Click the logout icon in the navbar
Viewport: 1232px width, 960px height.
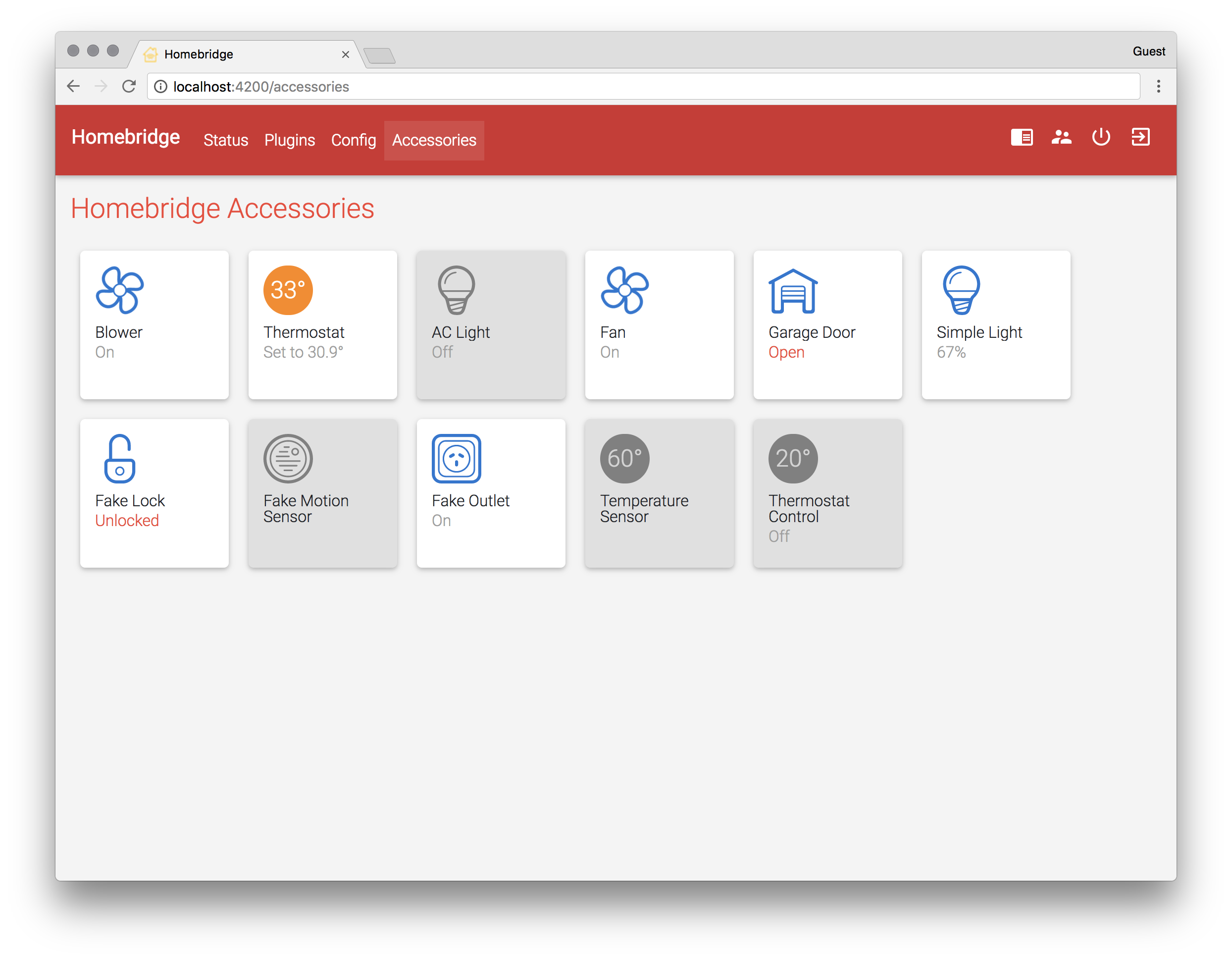point(1140,137)
